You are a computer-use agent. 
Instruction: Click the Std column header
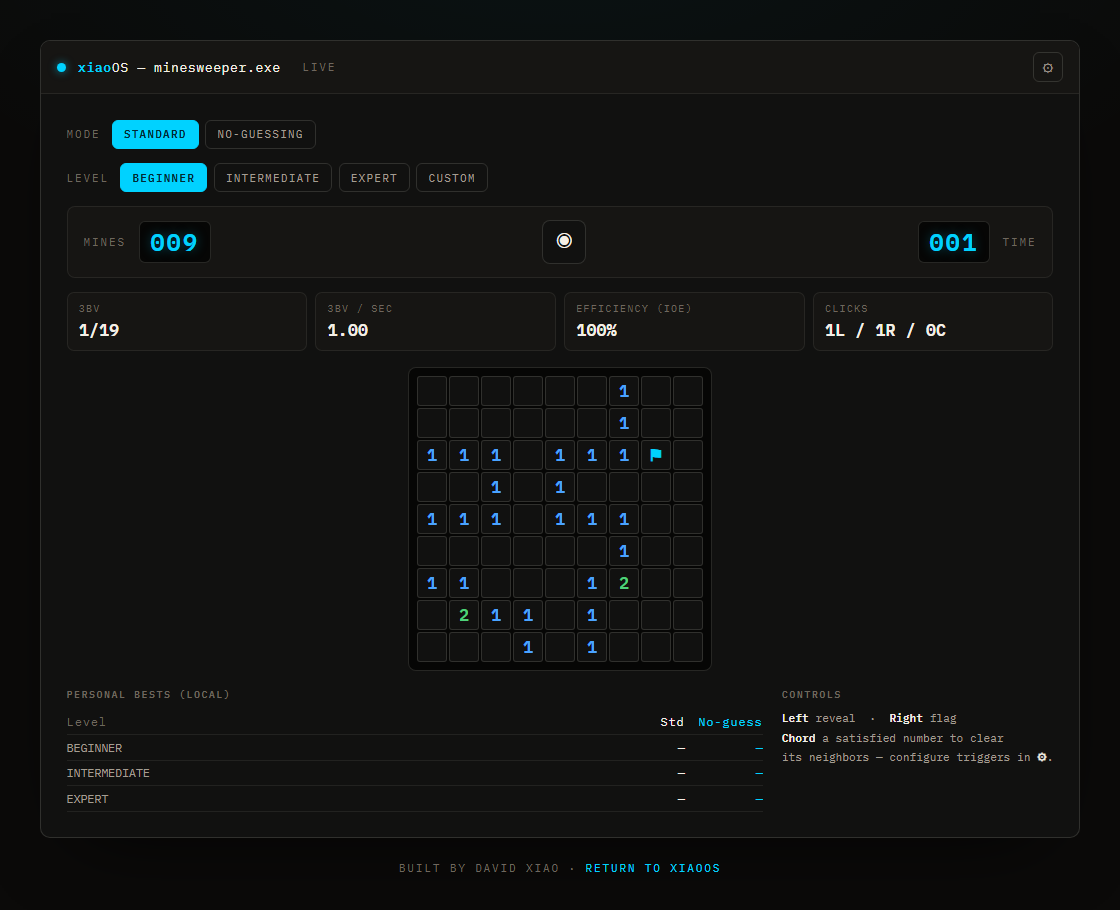pyautogui.click(x=671, y=722)
